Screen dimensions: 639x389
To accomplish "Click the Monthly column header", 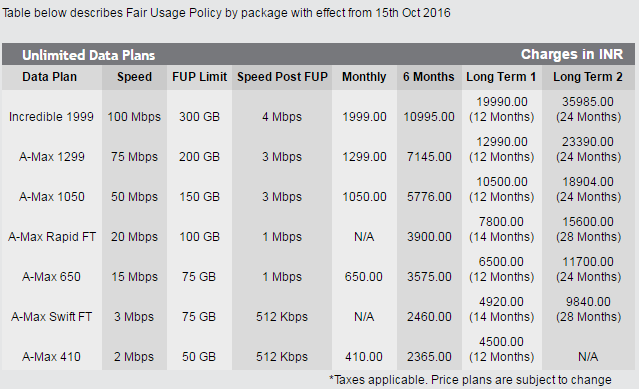I will 364,77.
